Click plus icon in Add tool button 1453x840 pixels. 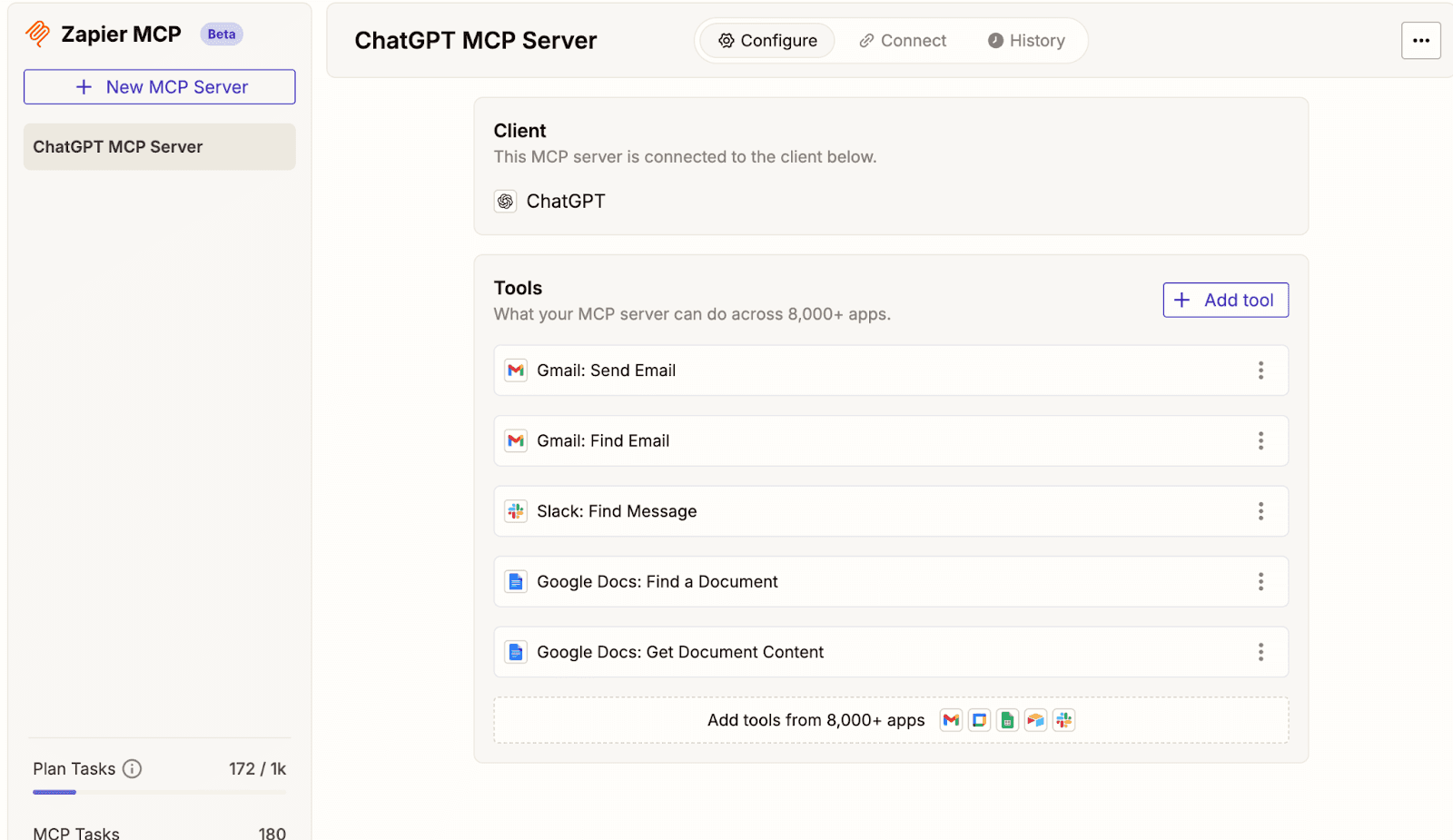tap(1181, 301)
